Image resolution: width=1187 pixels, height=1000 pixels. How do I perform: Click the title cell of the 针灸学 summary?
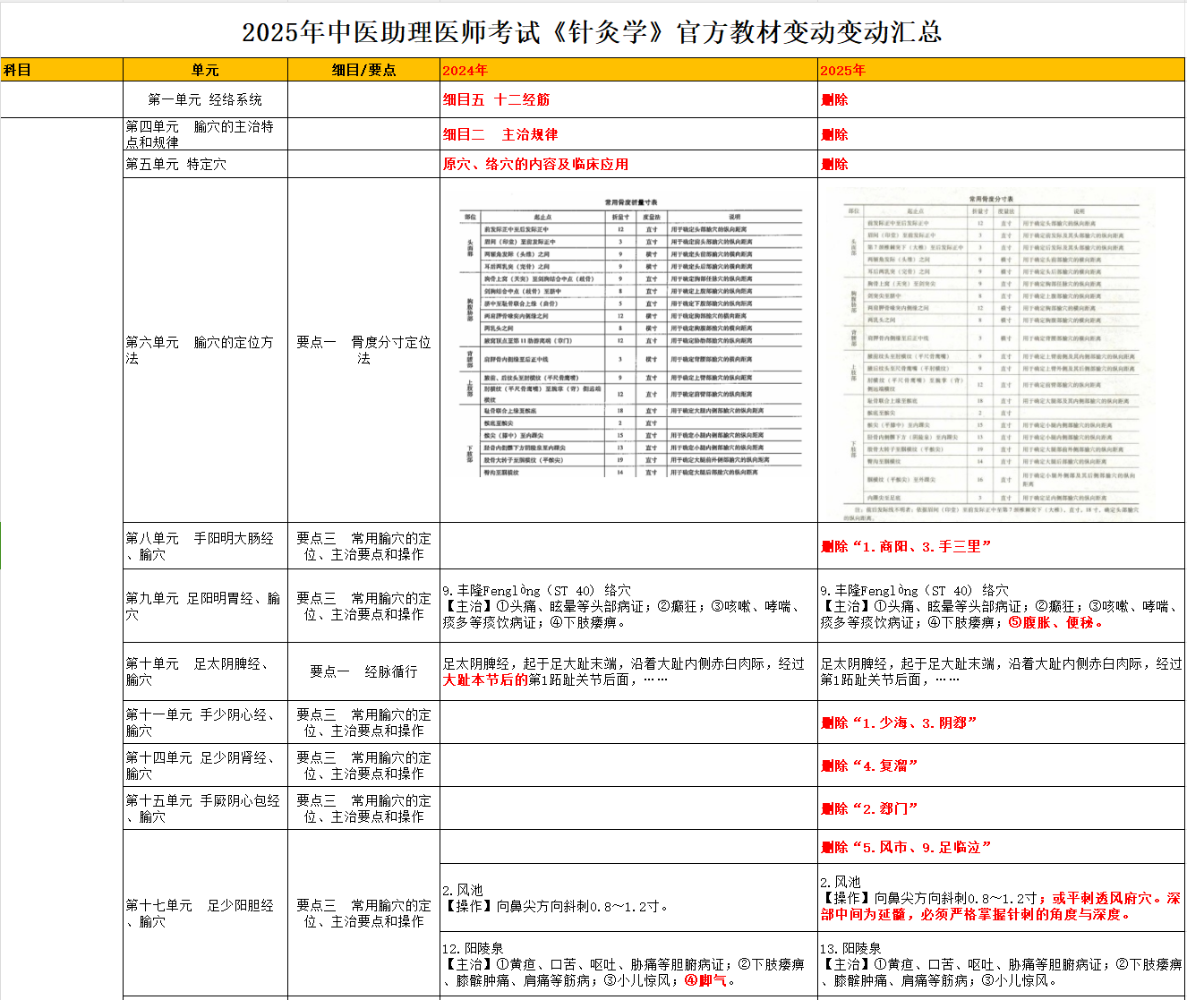click(592, 32)
